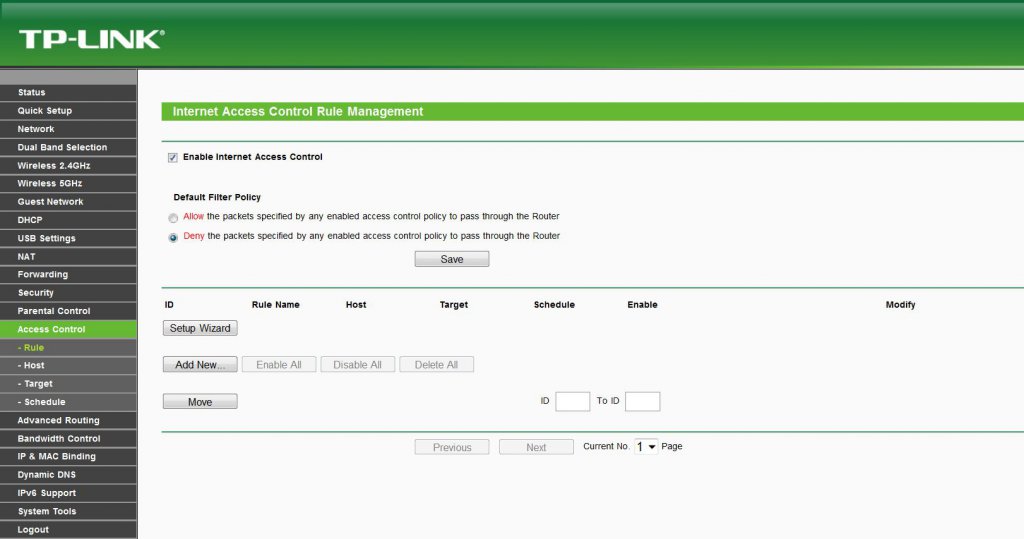1024x539 pixels.
Task: Open System Tools
Action: 68,511
